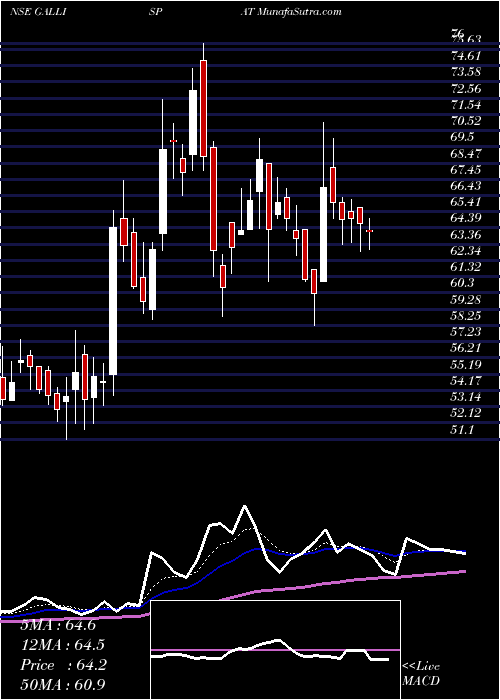
Task: Pick the 65.41 price axis value
Action: [x=466, y=202]
